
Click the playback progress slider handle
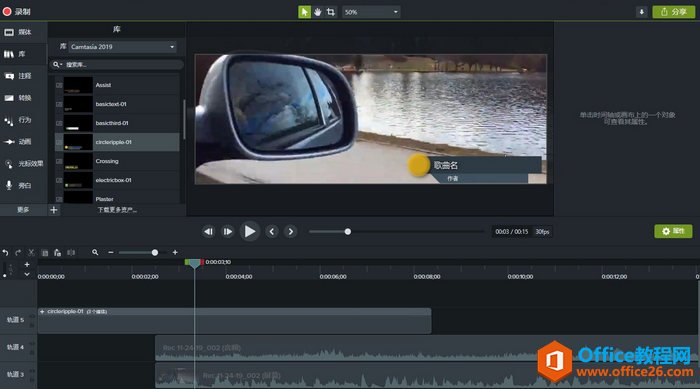[x=348, y=231]
